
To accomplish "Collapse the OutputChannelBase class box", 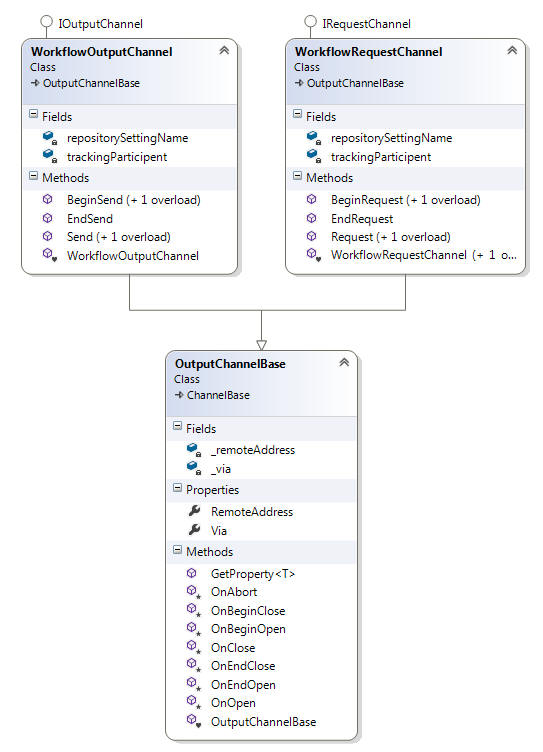I will tap(344, 362).
